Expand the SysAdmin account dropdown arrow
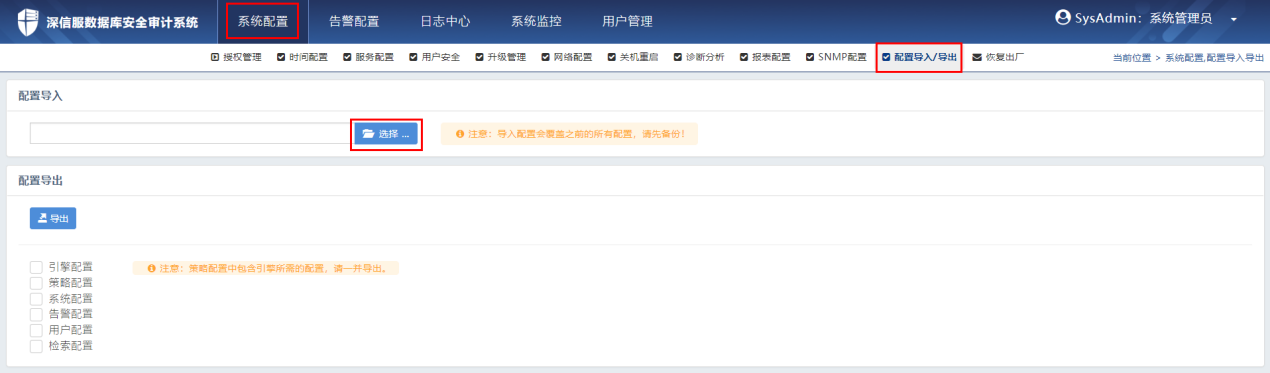The width and height of the screenshot is (1270, 373). (1233, 20)
